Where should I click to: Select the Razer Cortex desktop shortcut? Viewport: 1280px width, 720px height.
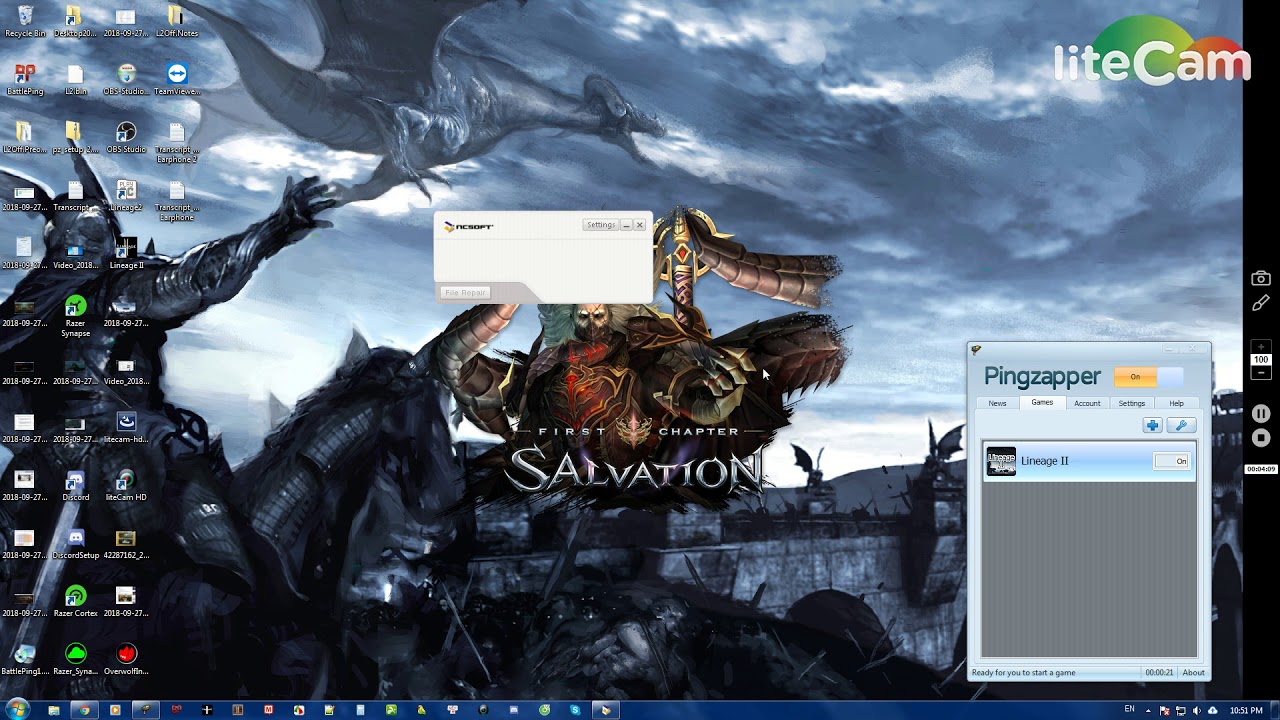[x=75, y=602]
